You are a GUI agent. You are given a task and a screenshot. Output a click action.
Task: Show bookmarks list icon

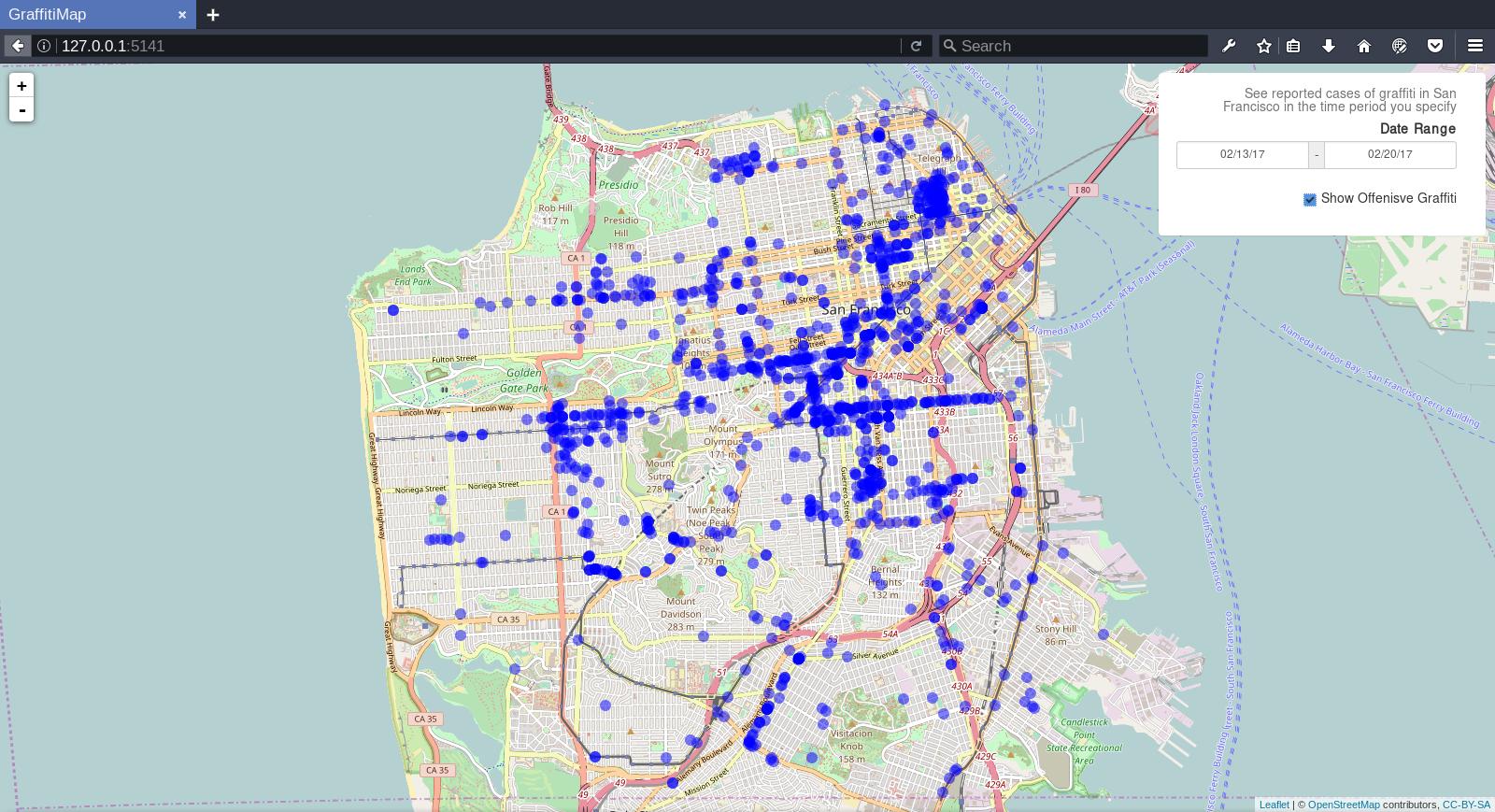[x=1293, y=46]
